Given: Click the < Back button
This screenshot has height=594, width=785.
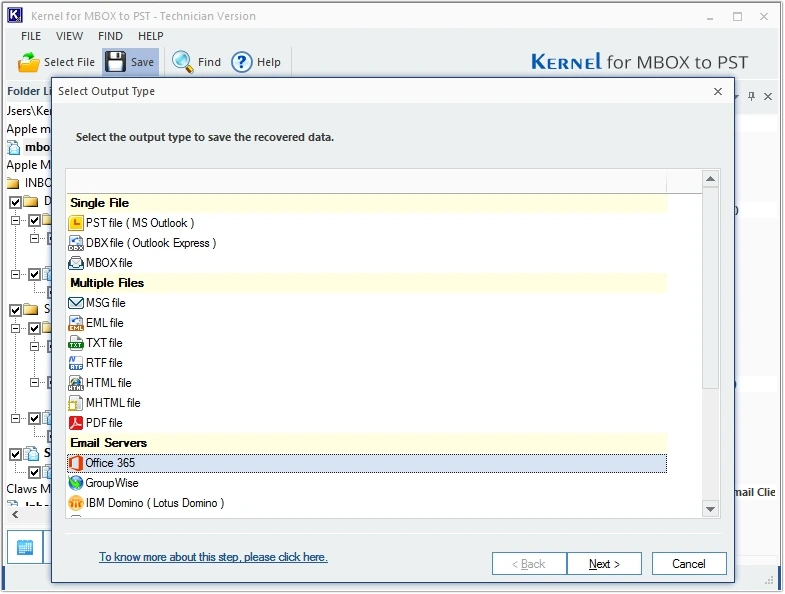Looking at the screenshot, I should click(529, 564).
